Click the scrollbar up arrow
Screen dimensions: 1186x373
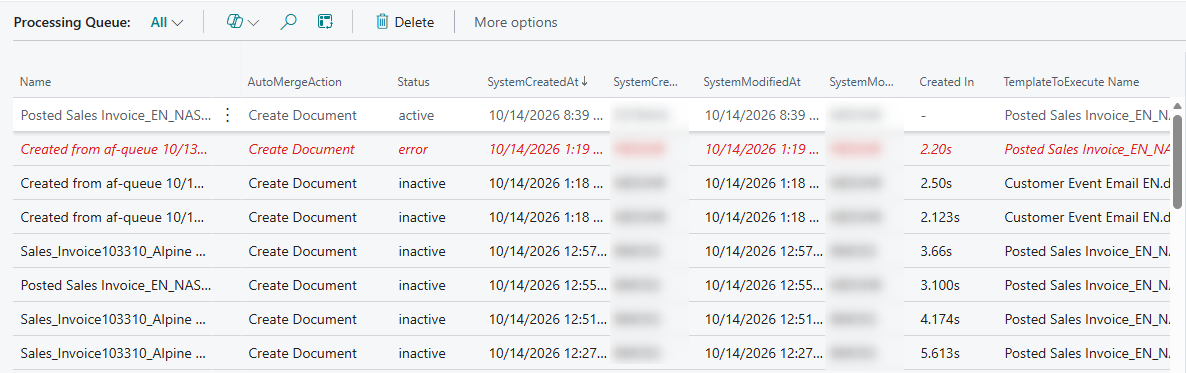(x=1178, y=107)
